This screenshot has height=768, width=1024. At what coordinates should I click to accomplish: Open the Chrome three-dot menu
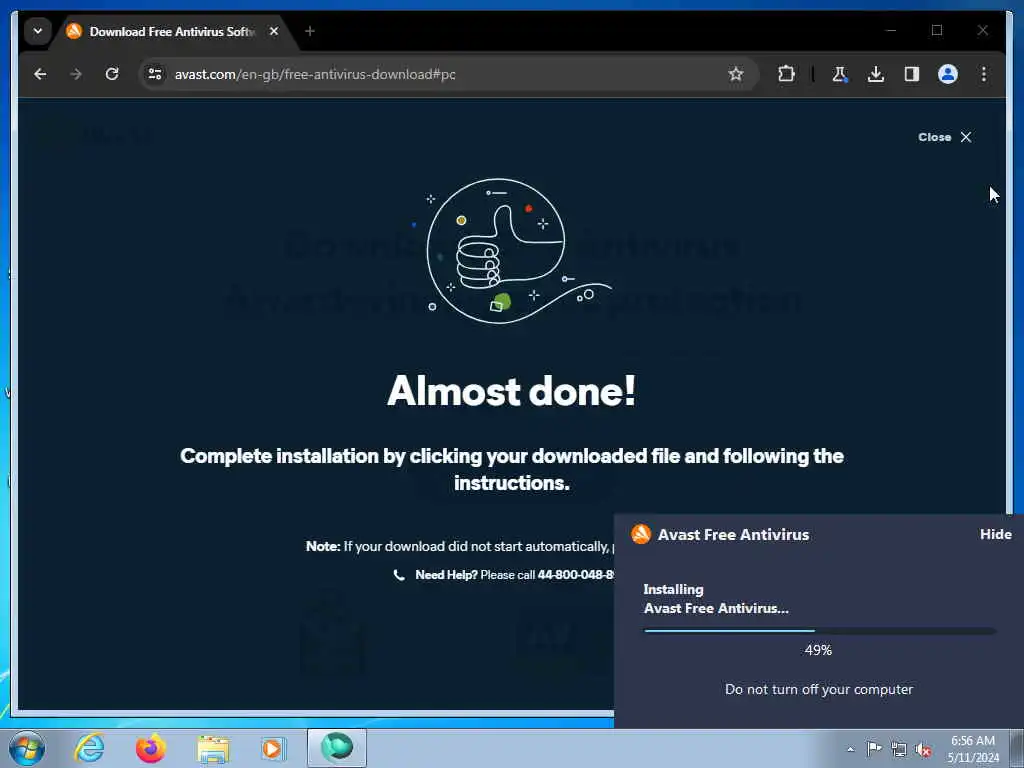(x=984, y=74)
